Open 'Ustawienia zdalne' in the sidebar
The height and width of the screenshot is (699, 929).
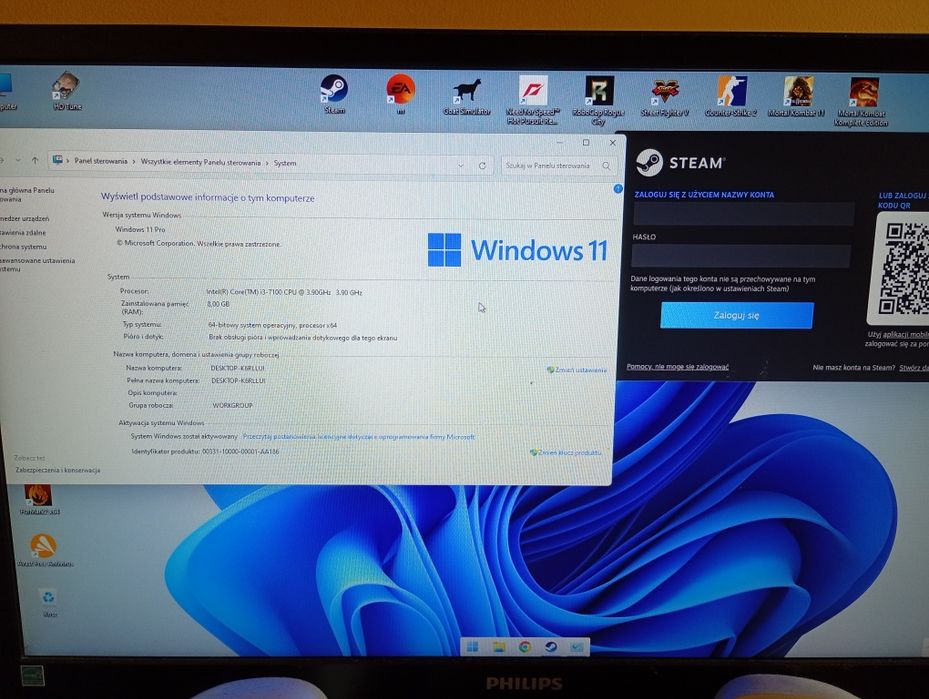click(23, 233)
